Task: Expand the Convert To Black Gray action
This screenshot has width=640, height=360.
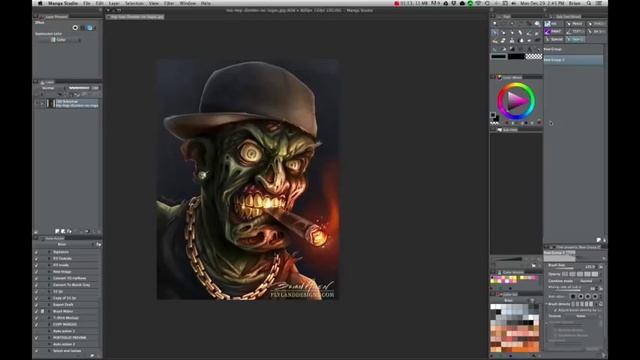Action: point(49,285)
